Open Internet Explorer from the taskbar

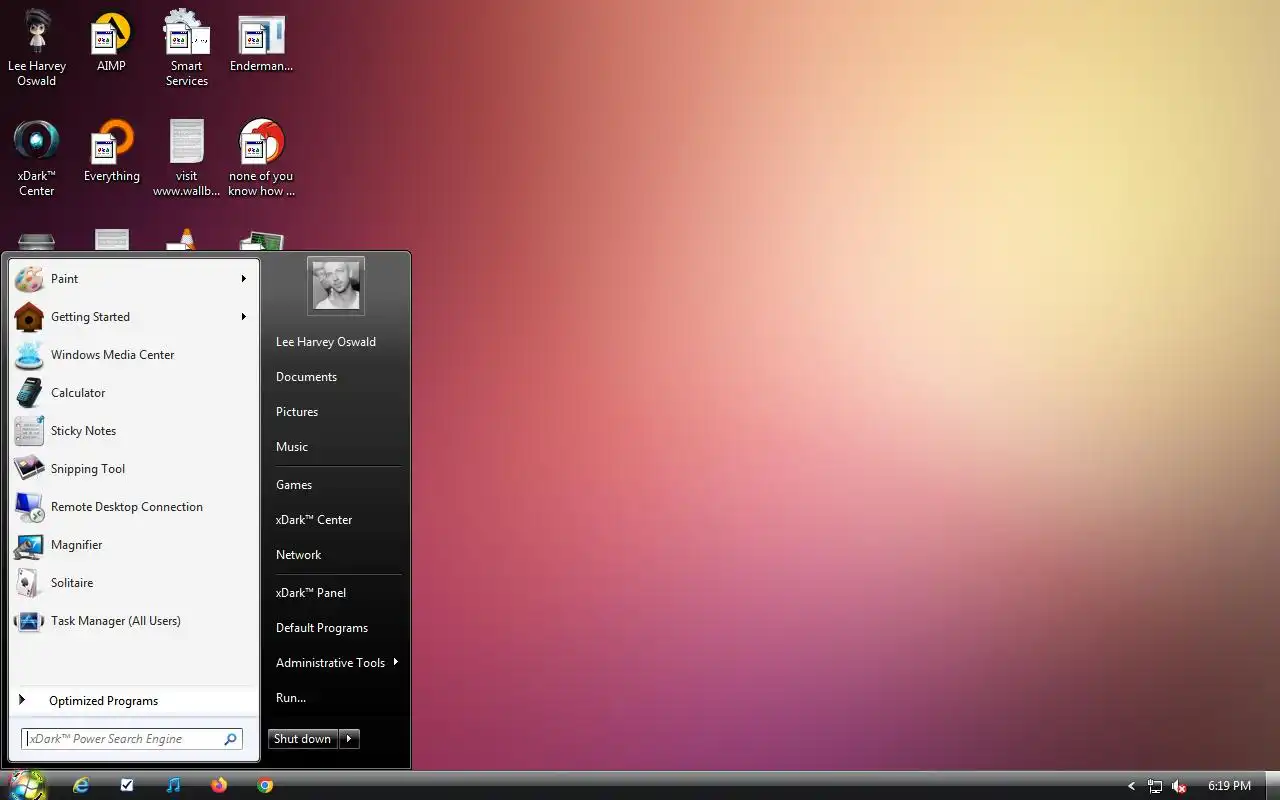click(x=81, y=786)
